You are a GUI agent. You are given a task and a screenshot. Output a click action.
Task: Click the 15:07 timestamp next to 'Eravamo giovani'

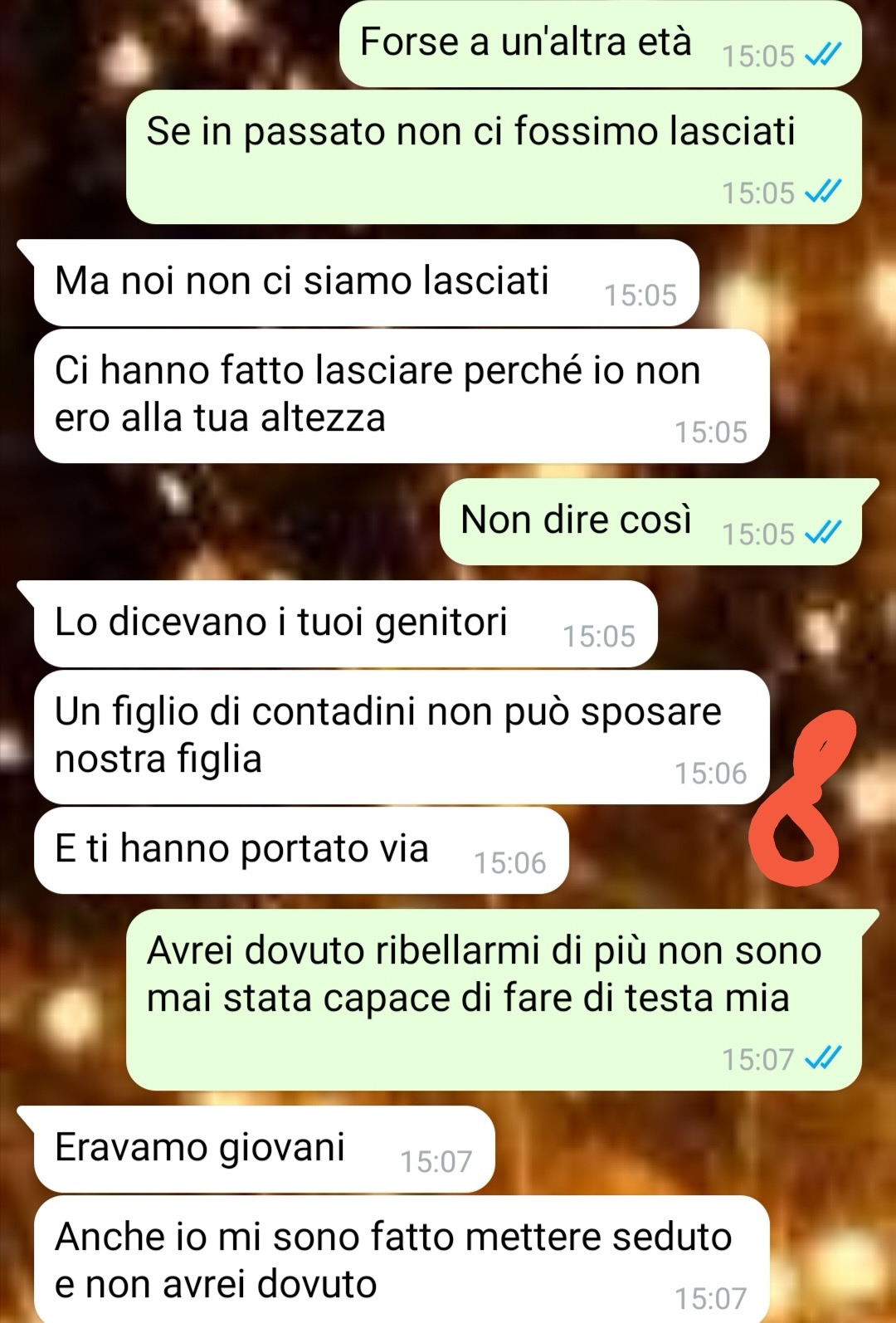pyautogui.click(x=436, y=1161)
